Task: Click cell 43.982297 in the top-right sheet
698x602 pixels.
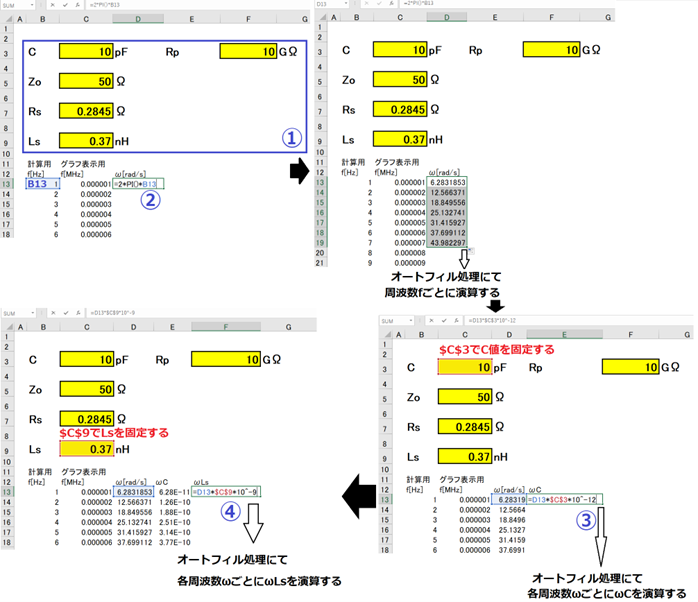Action: (447, 243)
